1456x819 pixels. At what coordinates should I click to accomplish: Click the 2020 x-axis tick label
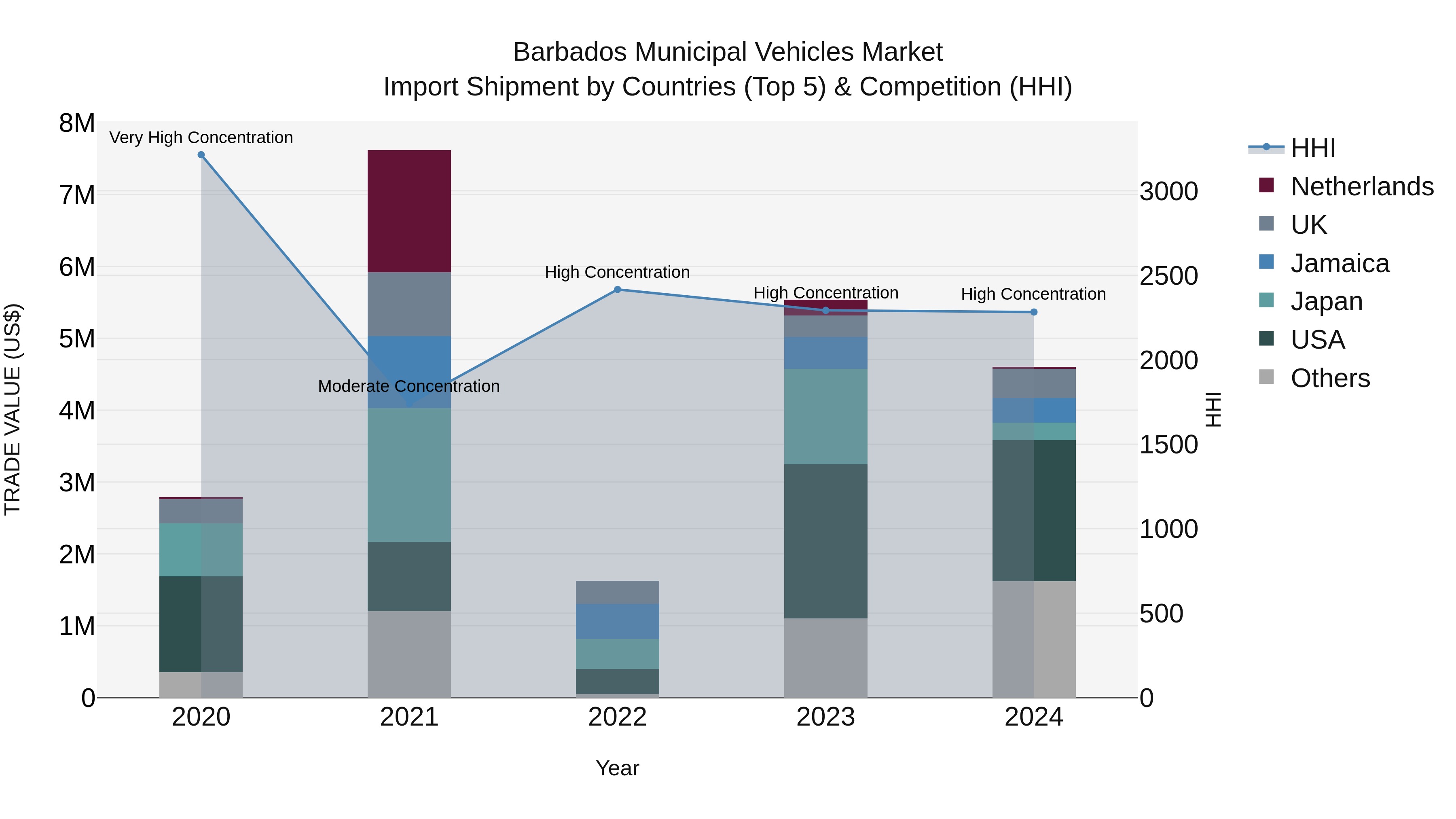tap(201, 717)
